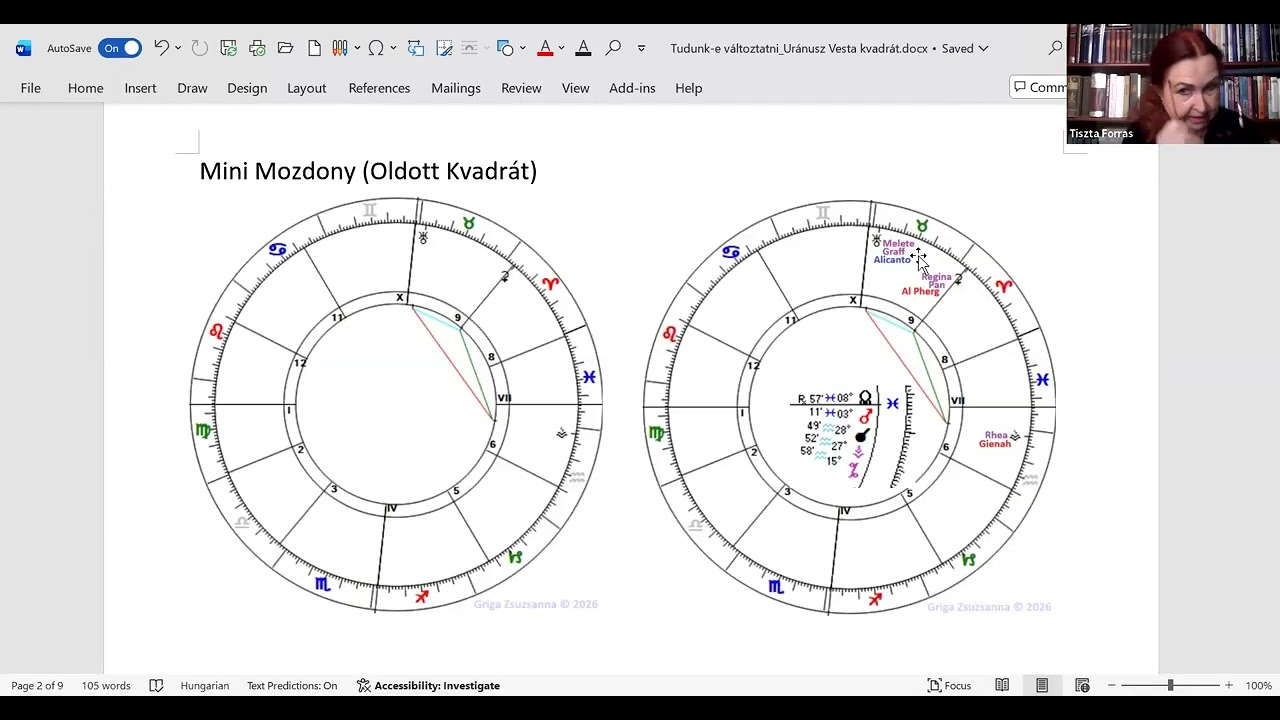Open Customize Quick Access Toolbar arrow
The height and width of the screenshot is (720, 1280).
(x=641, y=48)
